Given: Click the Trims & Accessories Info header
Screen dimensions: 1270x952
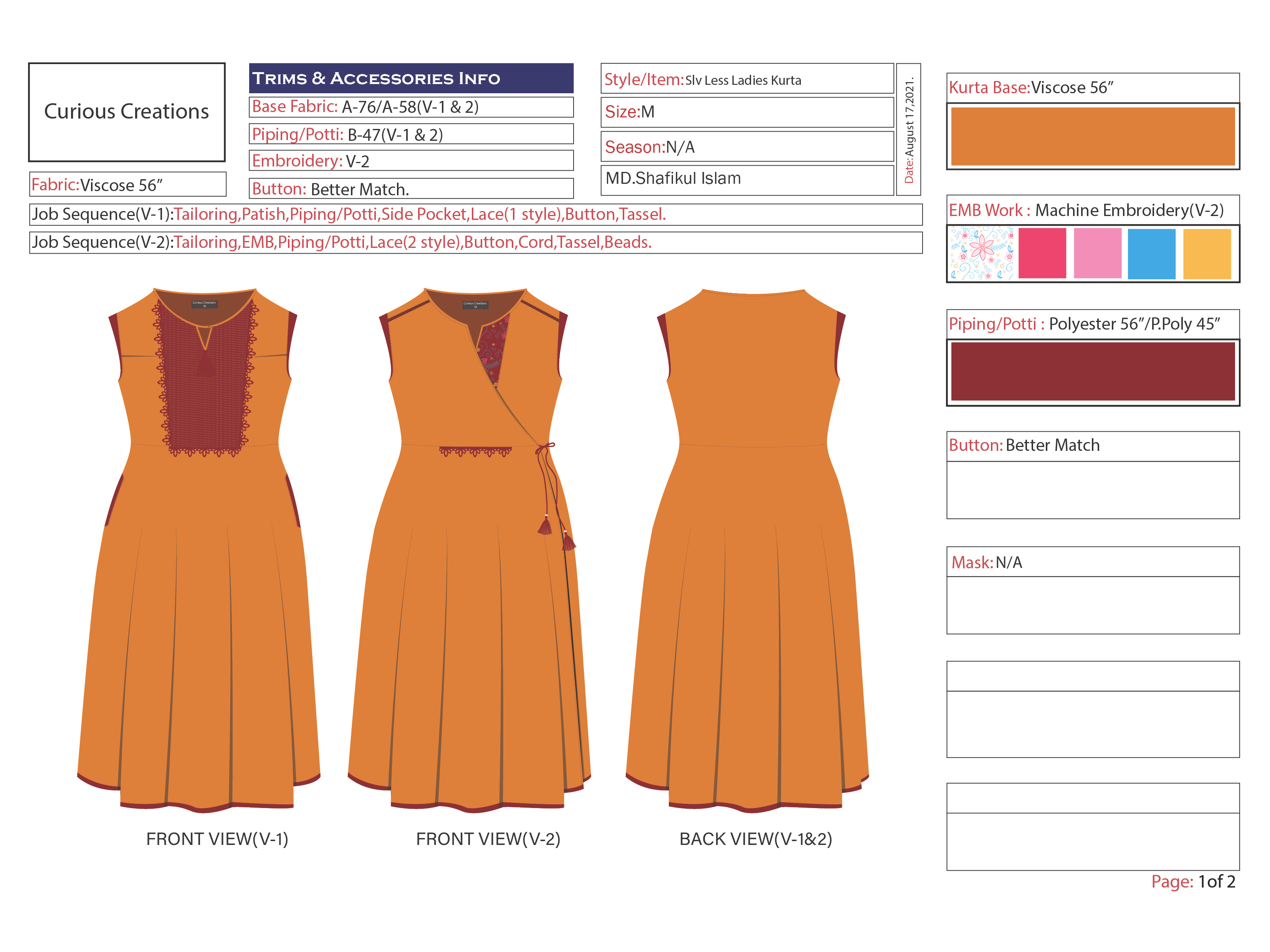Looking at the screenshot, I should click(410, 79).
